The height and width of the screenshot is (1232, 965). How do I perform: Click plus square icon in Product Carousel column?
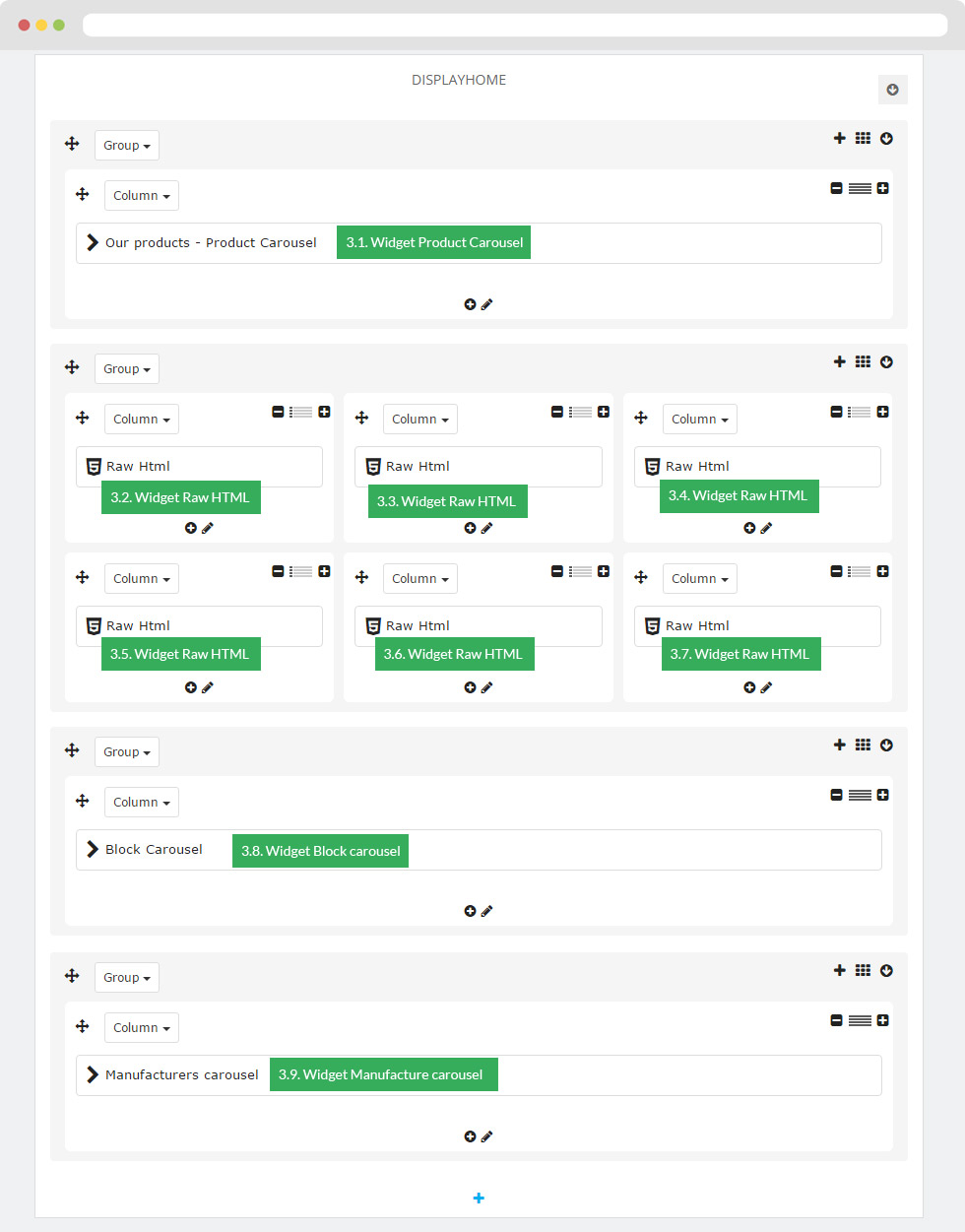click(x=882, y=188)
